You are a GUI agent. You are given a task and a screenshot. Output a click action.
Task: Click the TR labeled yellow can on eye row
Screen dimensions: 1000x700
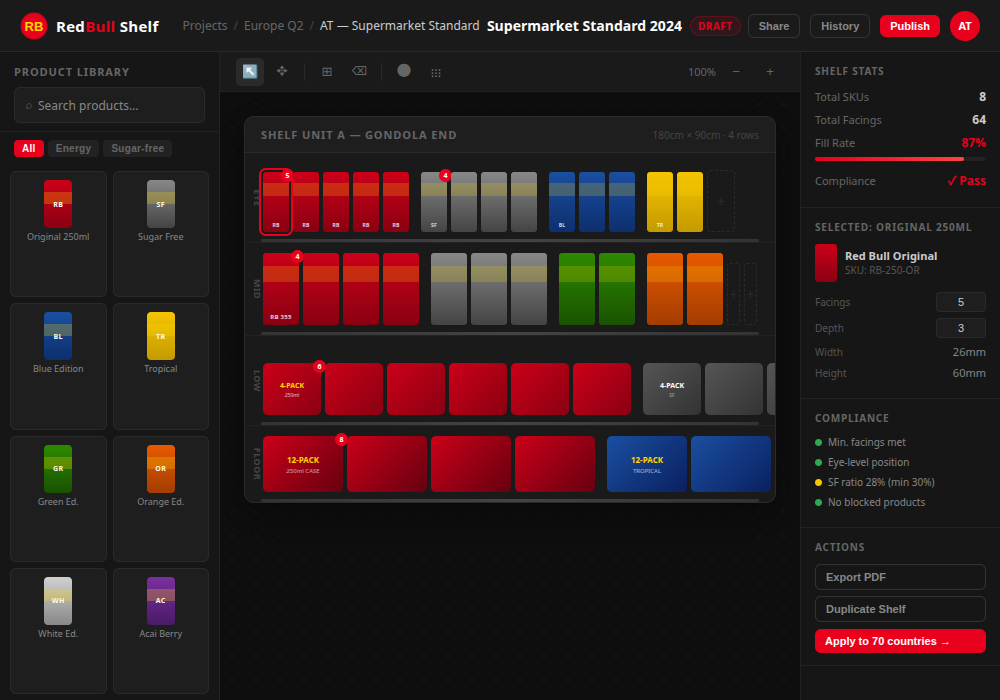coord(660,202)
